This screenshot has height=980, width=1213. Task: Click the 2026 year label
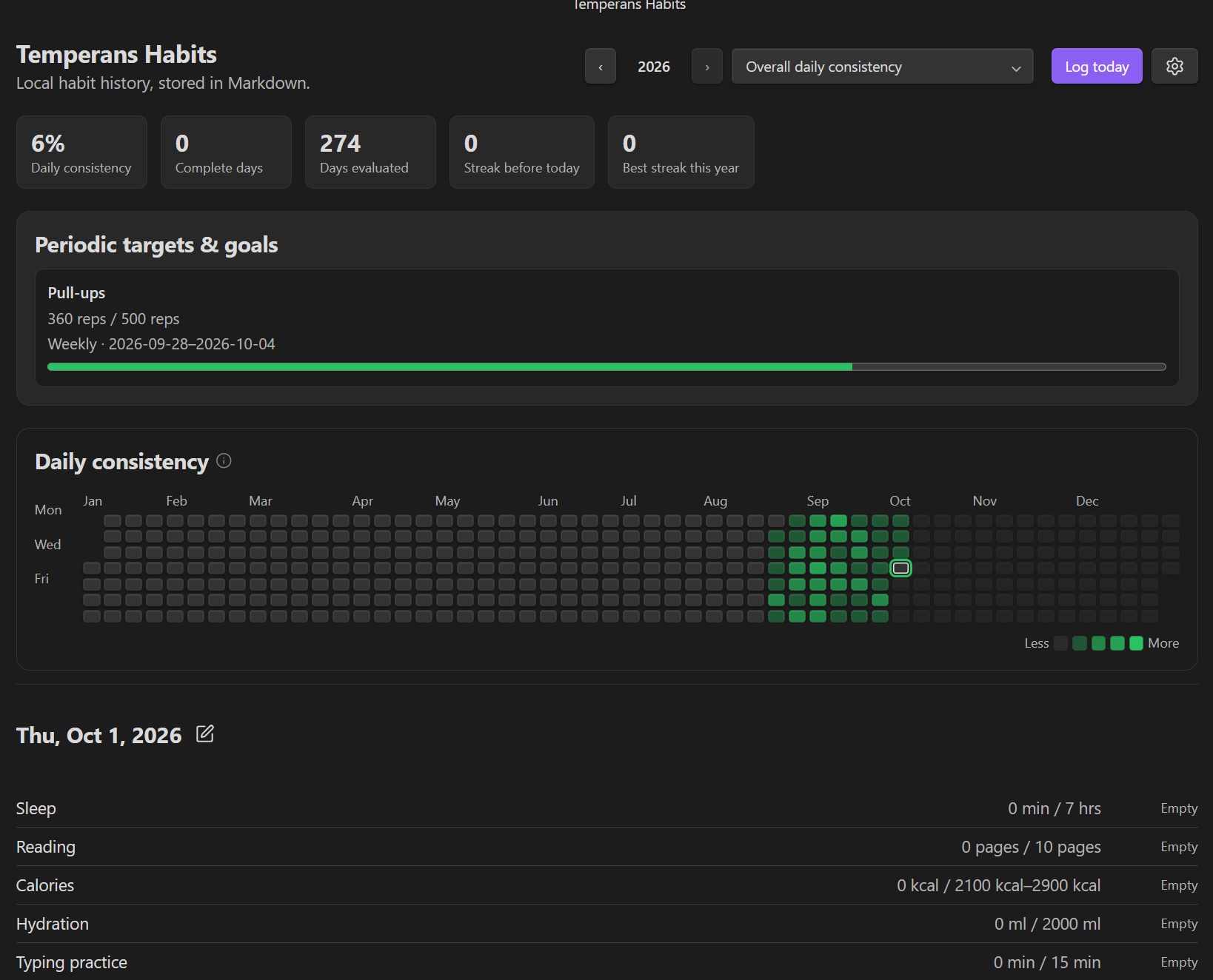(654, 67)
